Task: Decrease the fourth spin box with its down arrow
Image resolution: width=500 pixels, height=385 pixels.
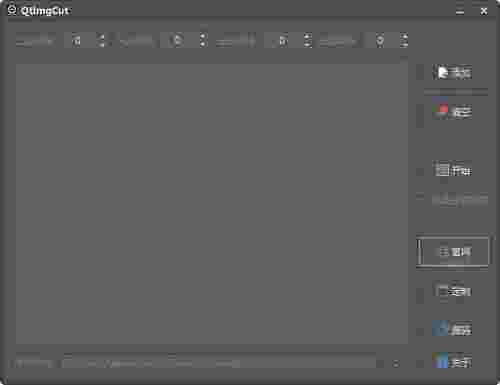Action: pyautogui.click(x=404, y=44)
